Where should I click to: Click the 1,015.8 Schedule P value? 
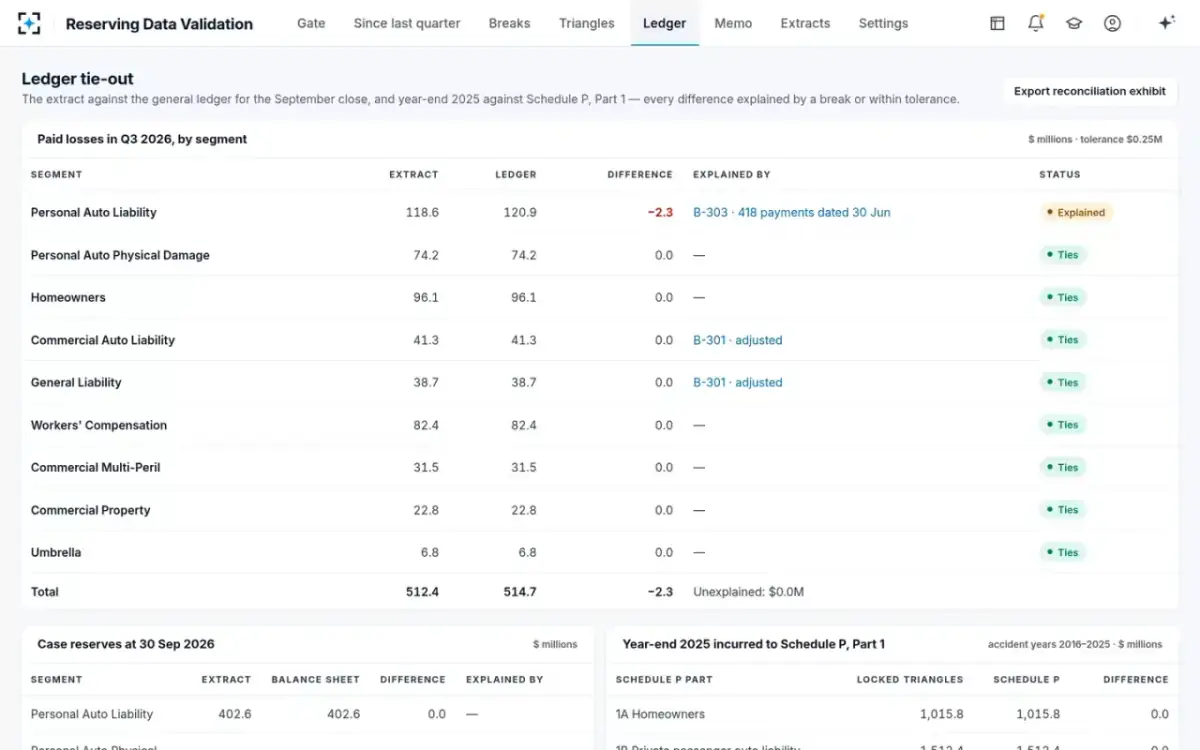(x=1038, y=714)
